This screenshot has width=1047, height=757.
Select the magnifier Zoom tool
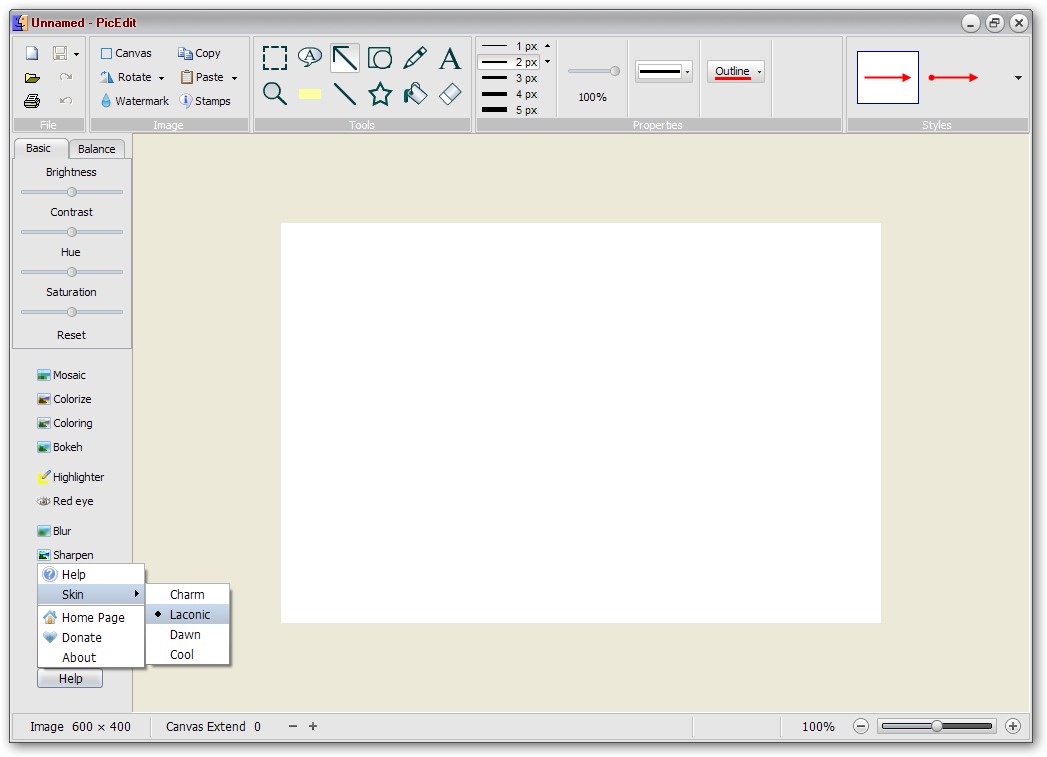275,94
